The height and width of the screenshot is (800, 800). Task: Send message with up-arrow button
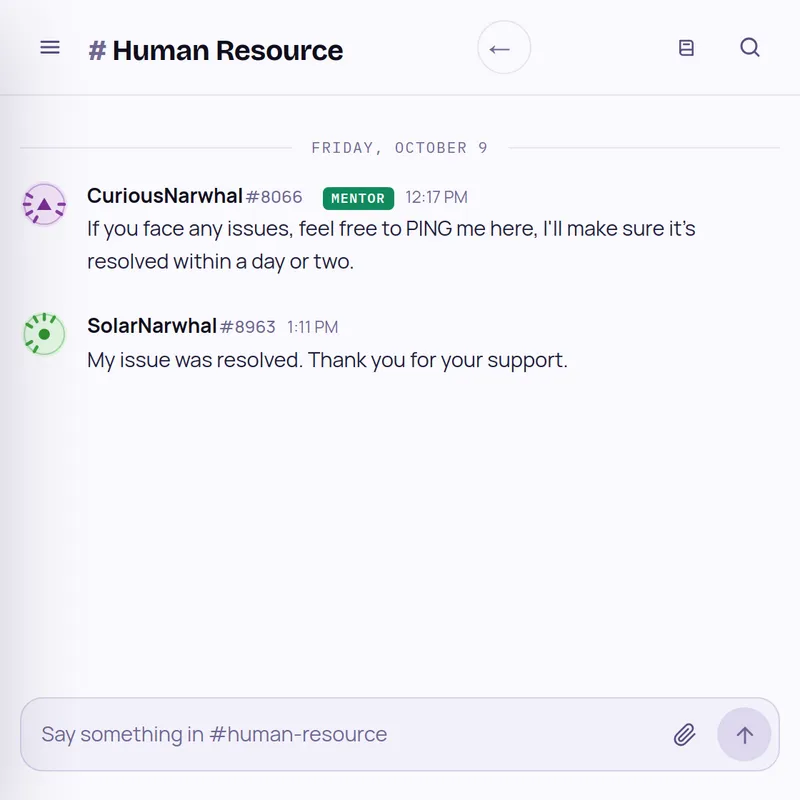(744, 735)
